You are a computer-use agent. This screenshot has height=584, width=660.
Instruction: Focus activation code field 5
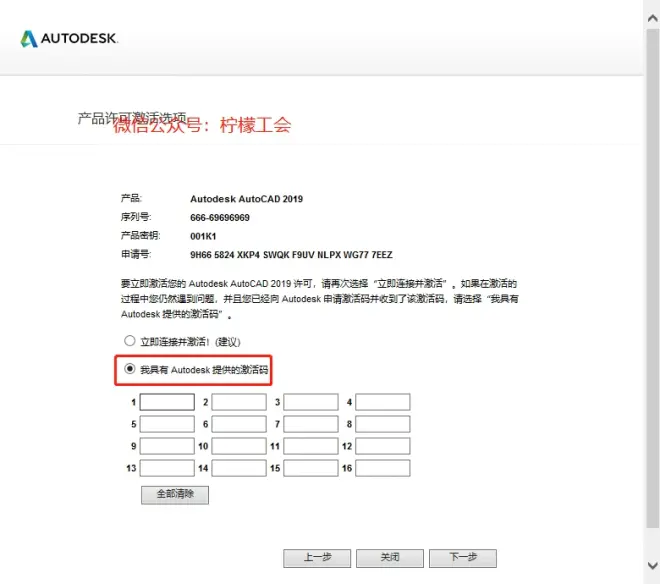[167, 424]
